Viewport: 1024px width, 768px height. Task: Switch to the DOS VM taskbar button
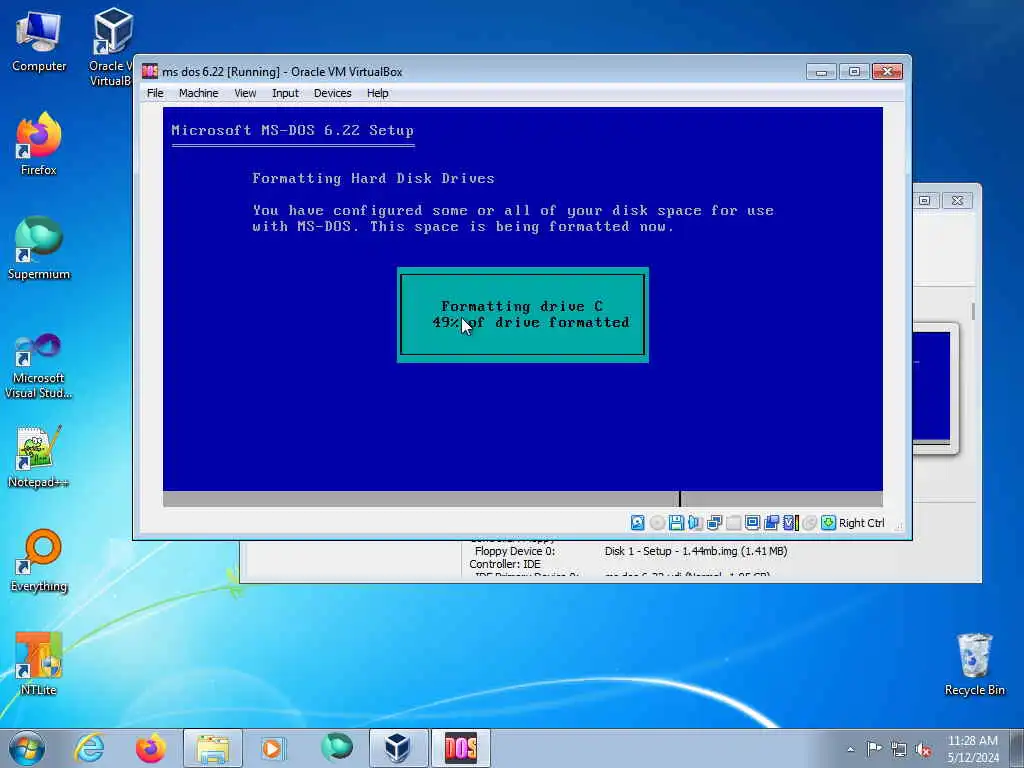click(x=460, y=748)
